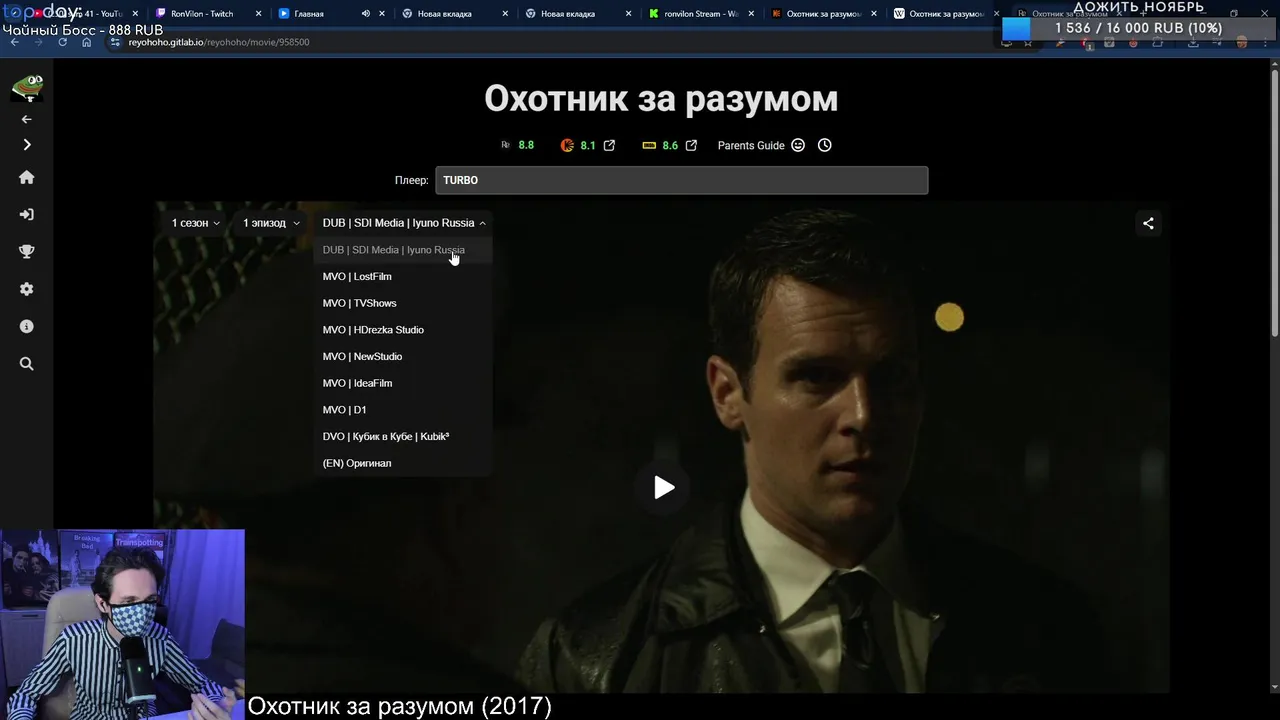Viewport: 1280px width, 720px height.
Task: Reload the page in browser toolbar
Action: coord(62,42)
